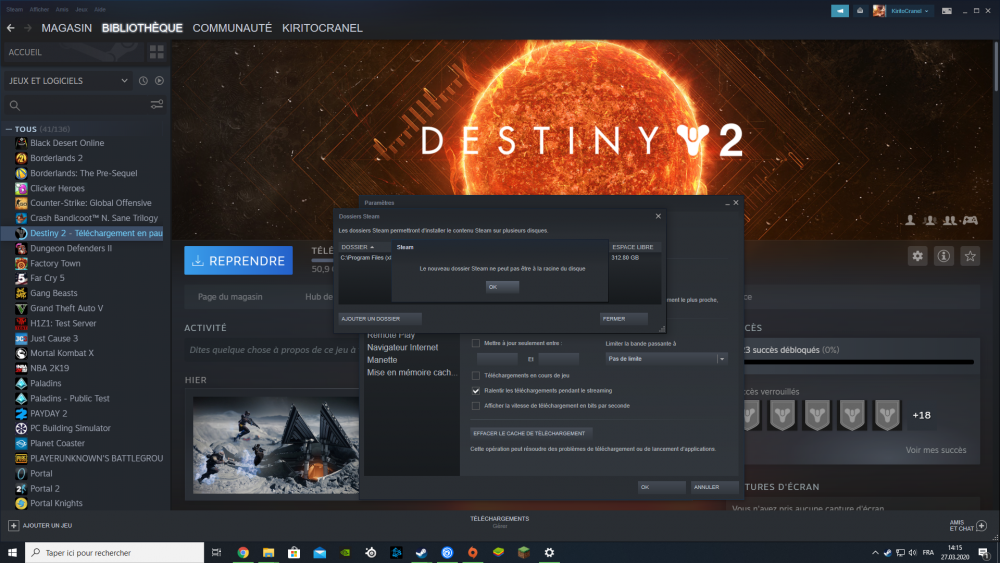Click the game settings gear icon
1000x563 pixels.
pyautogui.click(x=917, y=256)
